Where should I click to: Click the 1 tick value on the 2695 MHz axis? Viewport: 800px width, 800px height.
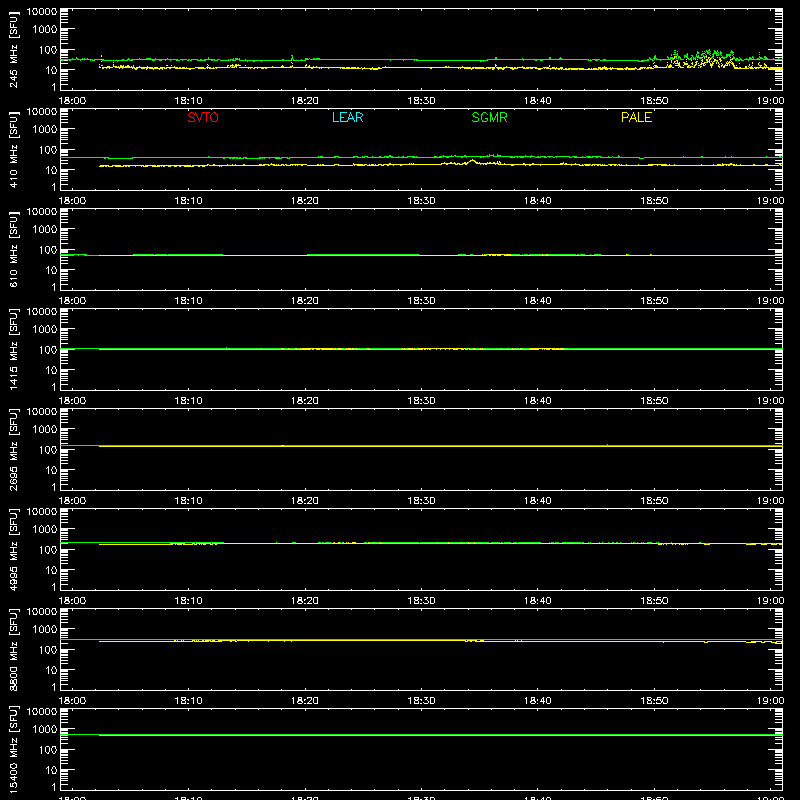pyautogui.click(x=54, y=487)
